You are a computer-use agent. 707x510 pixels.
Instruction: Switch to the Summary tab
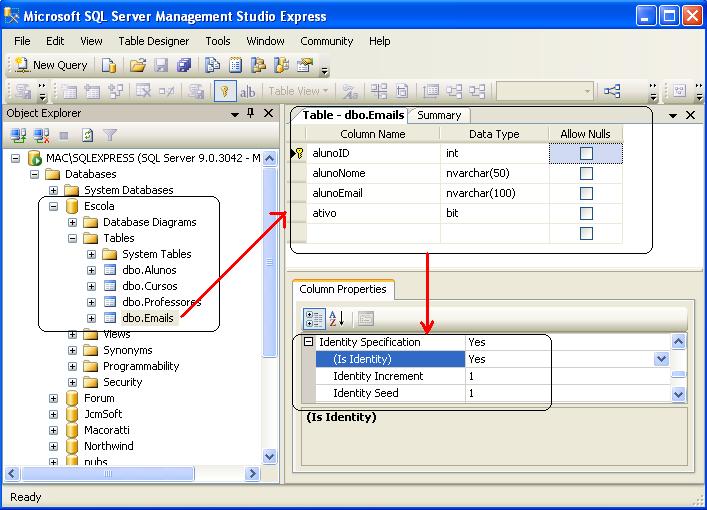point(439,115)
